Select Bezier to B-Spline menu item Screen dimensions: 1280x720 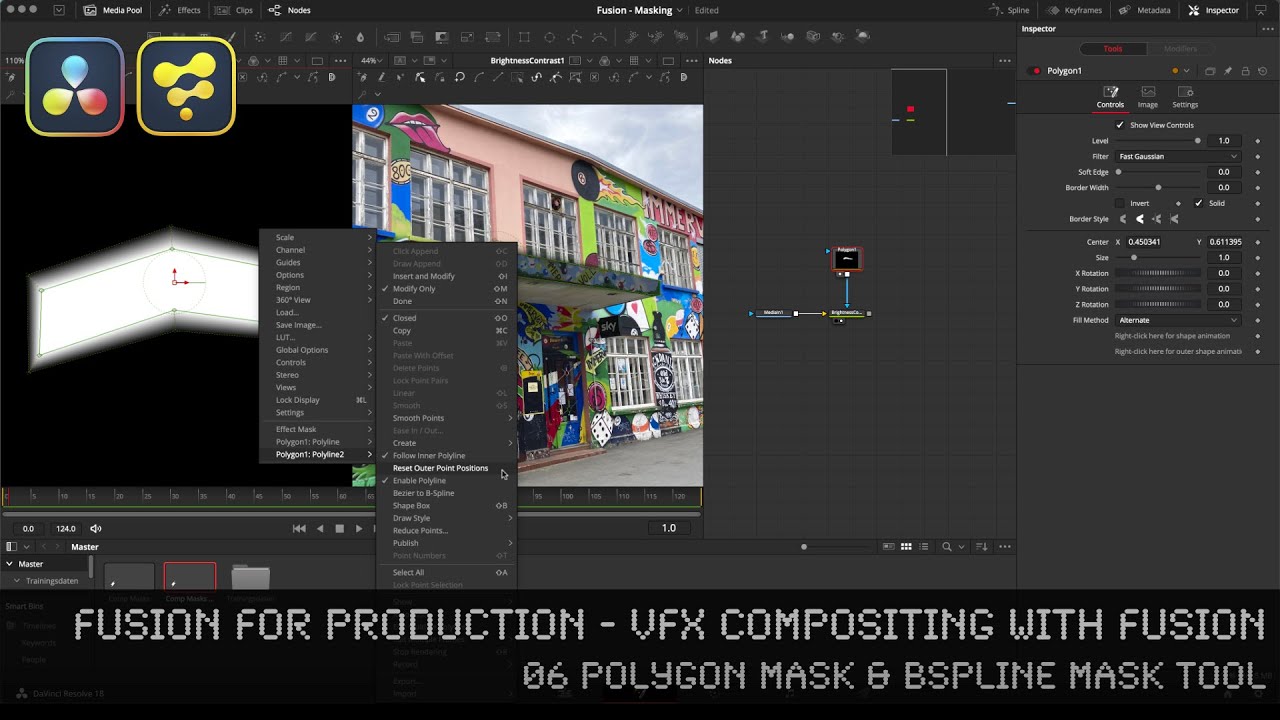pos(448,493)
